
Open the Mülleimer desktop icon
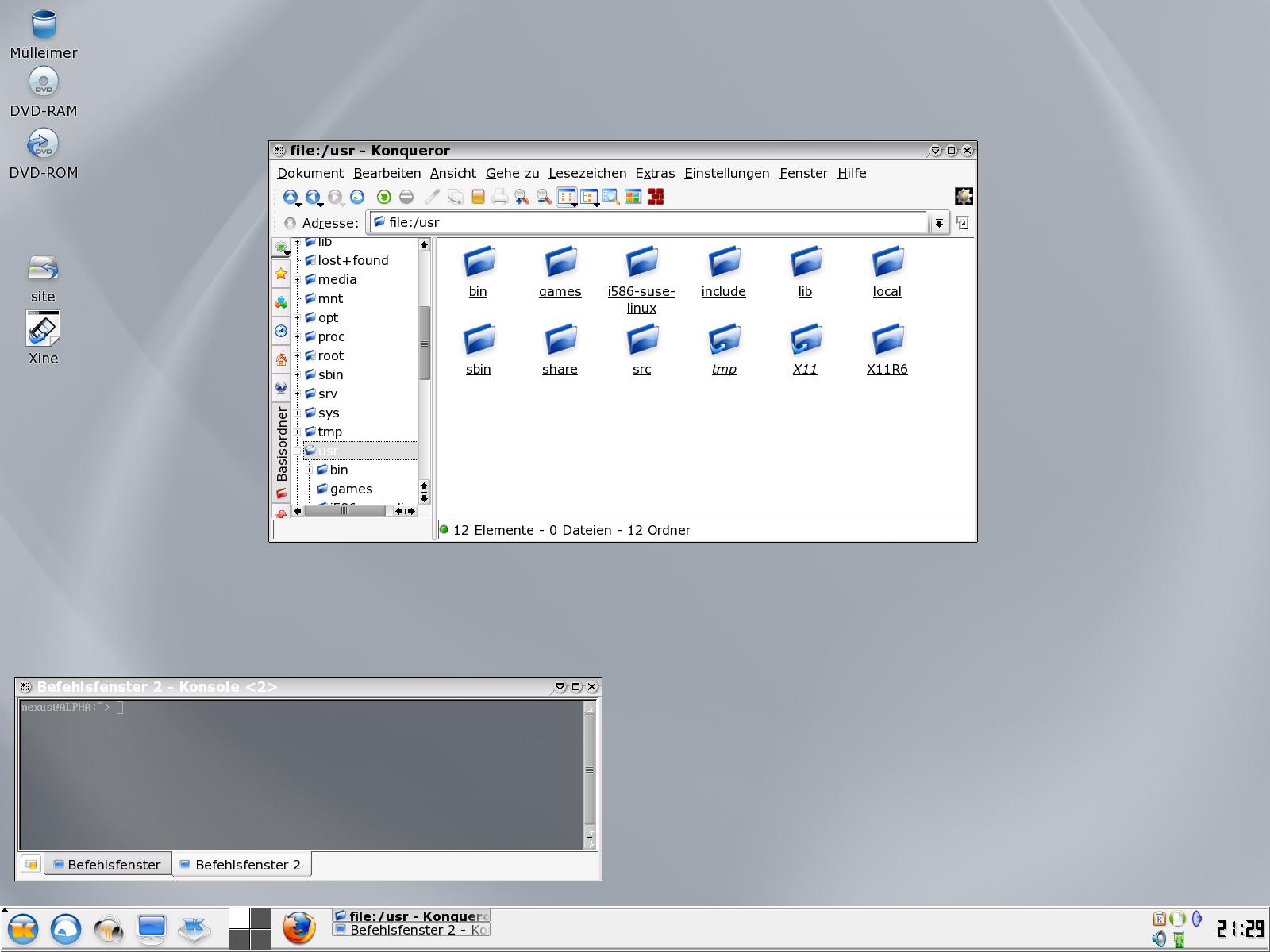point(44,35)
